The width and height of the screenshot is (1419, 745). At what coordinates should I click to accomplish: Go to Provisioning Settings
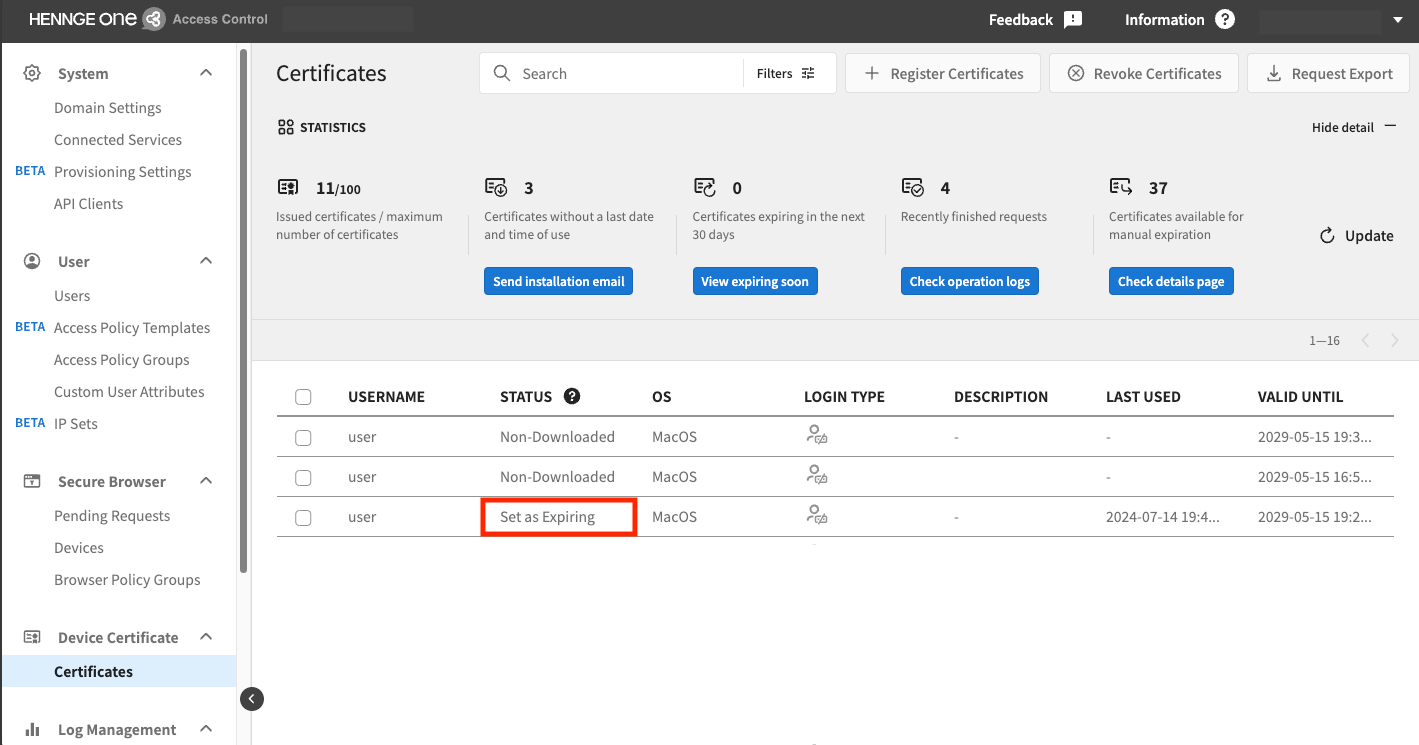click(x=123, y=172)
